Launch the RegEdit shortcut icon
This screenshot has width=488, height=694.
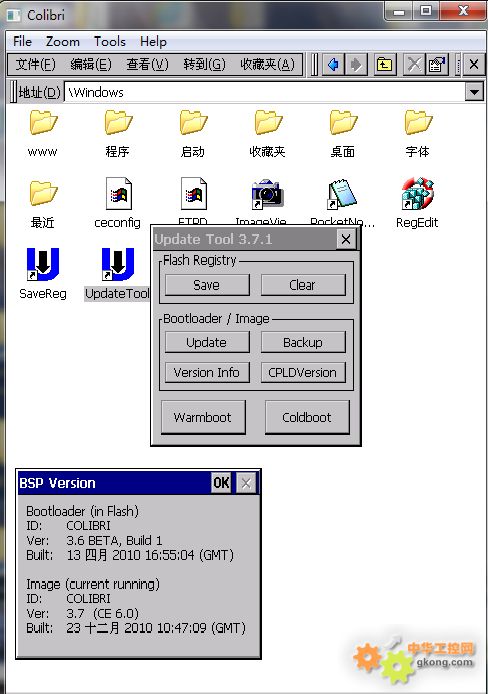[417, 193]
